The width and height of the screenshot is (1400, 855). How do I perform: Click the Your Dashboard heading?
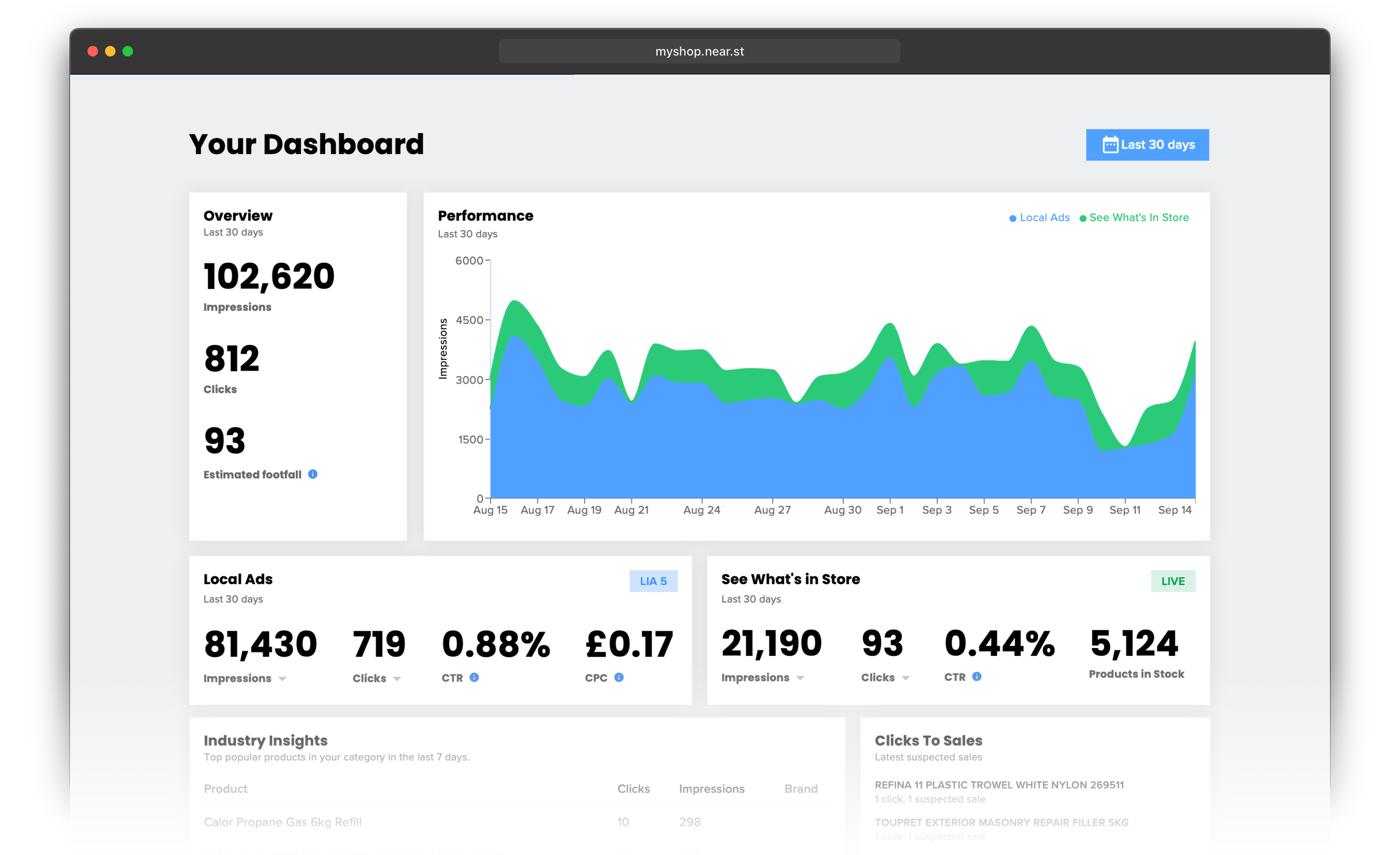coord(306,144)
